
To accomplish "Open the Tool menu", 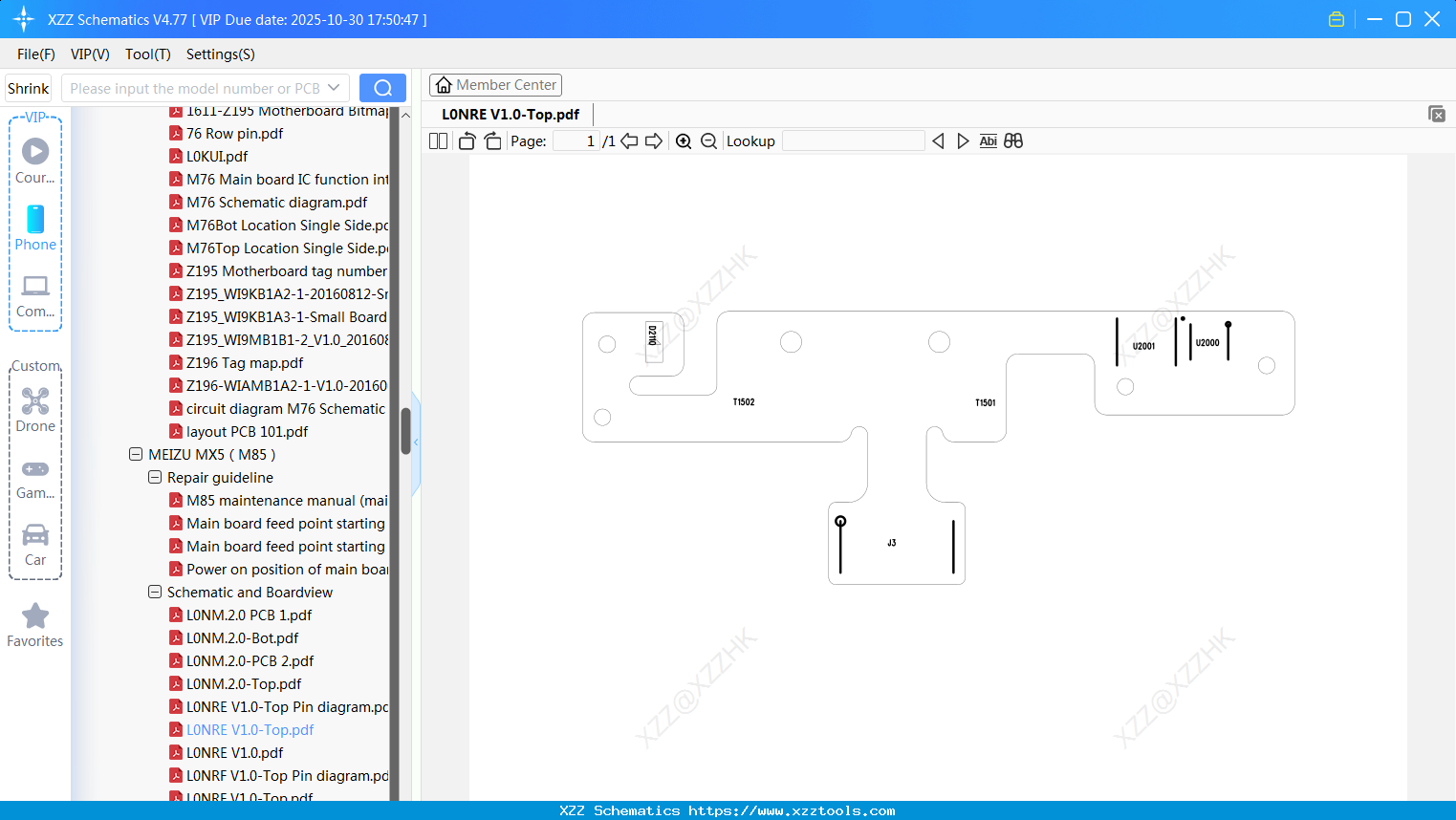I will click(x=148, y=54).
